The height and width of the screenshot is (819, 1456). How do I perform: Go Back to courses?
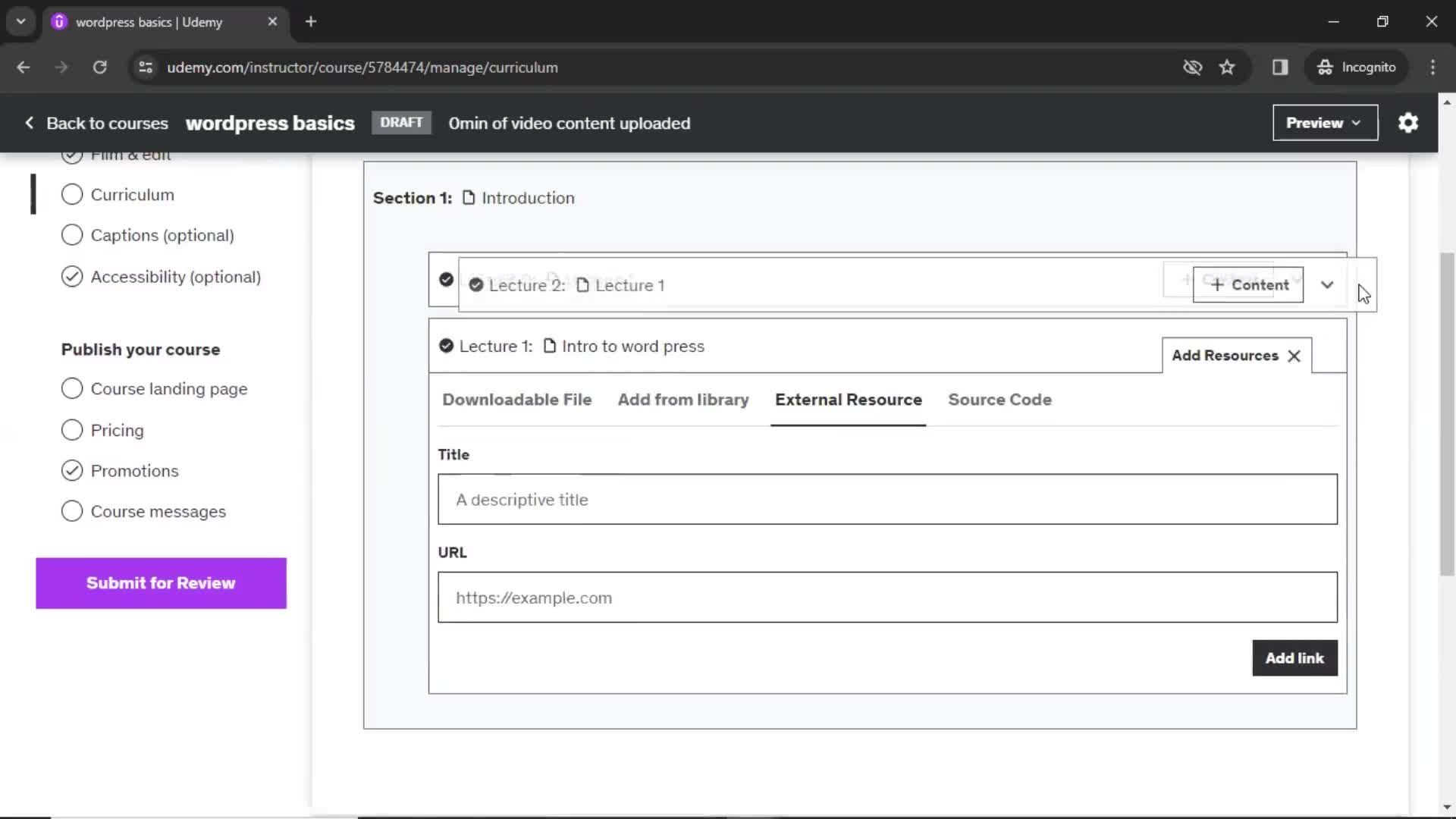[107, 123]
